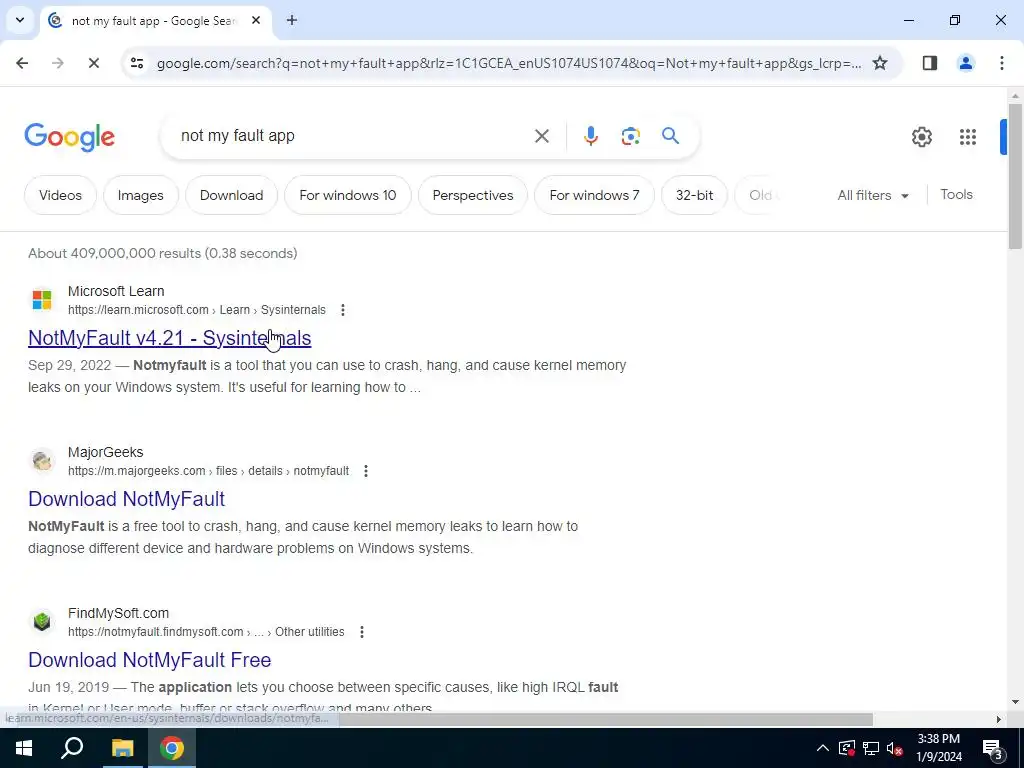This screenshot has height=768, width=1024.
Task: Close the 'not my fault app' tab
Action: [x=256, y=20]
